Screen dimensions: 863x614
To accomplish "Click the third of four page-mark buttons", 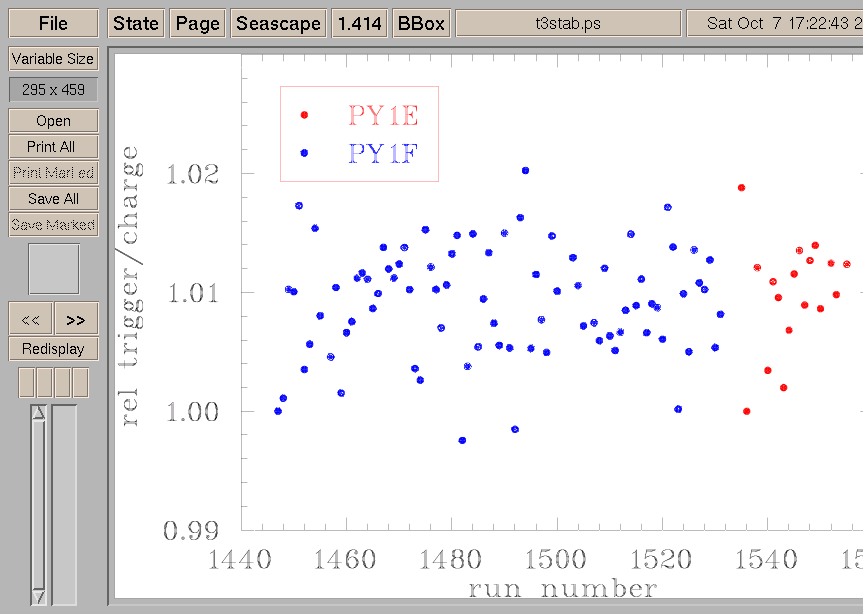I will click(x=63, y=382).
